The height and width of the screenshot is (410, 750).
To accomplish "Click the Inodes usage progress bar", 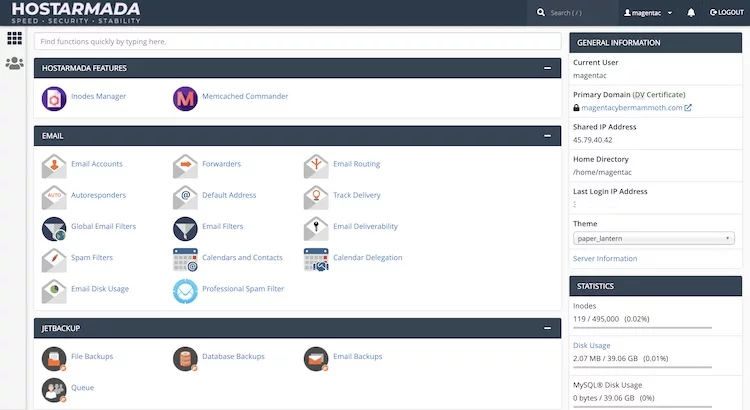I will (642, 328).
